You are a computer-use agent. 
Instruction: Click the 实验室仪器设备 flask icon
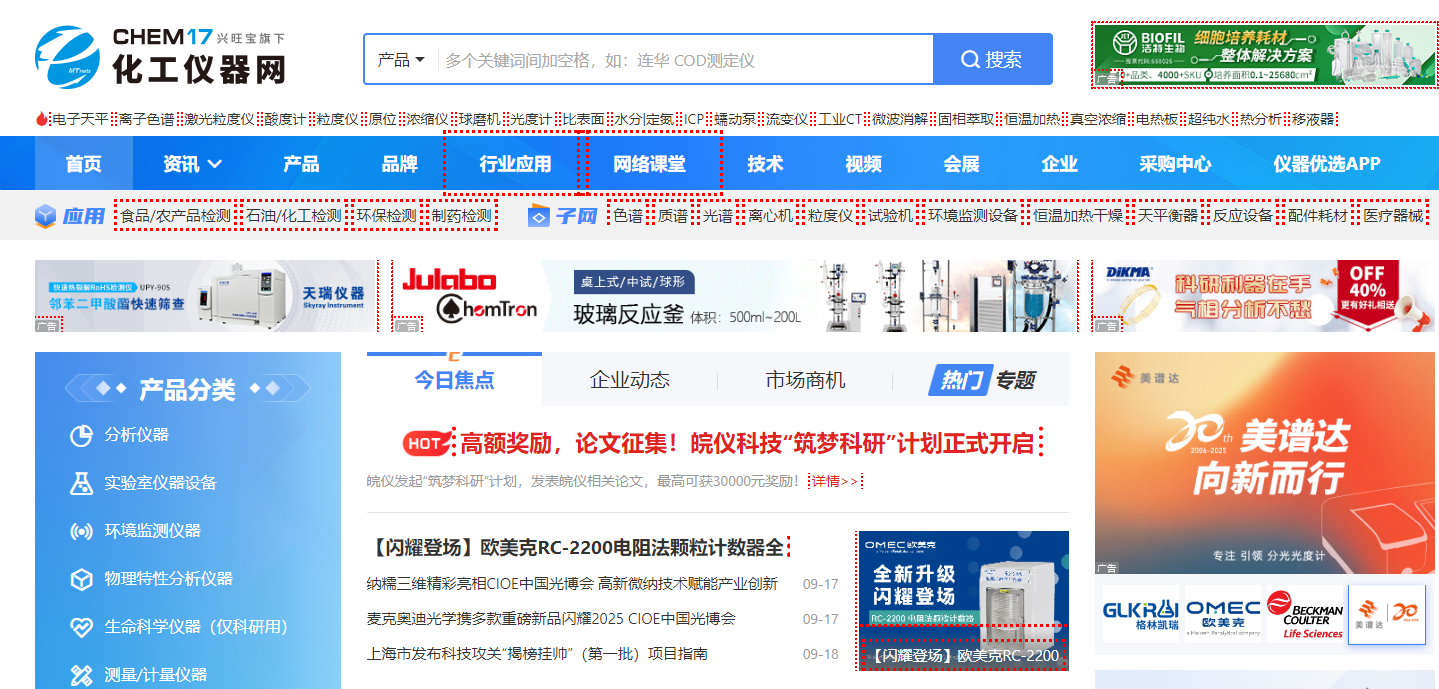[x=81, y=483]
